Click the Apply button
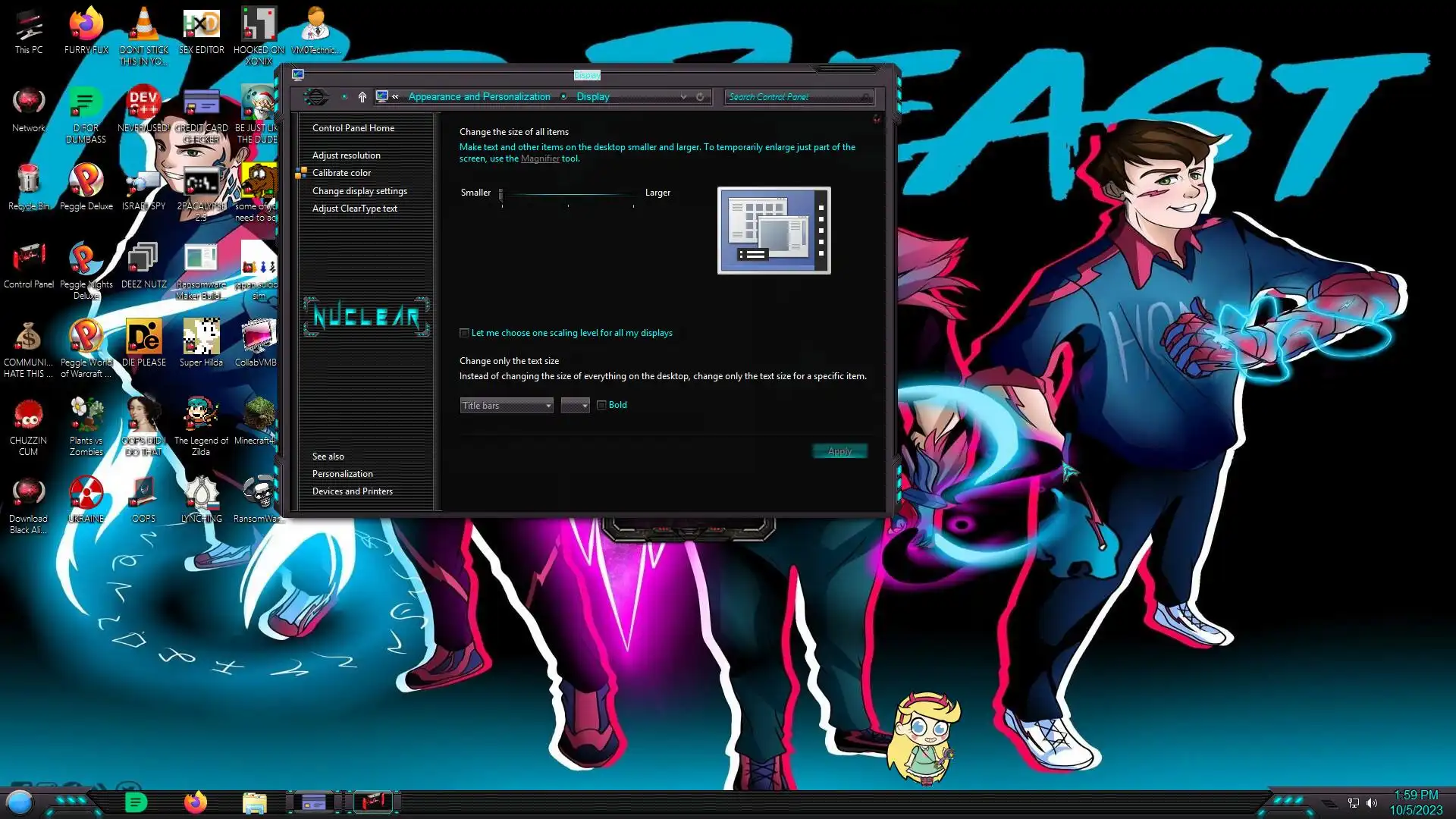Image resolution: width=1456 pixels, height=819 pixels. (x=839, y=451)
